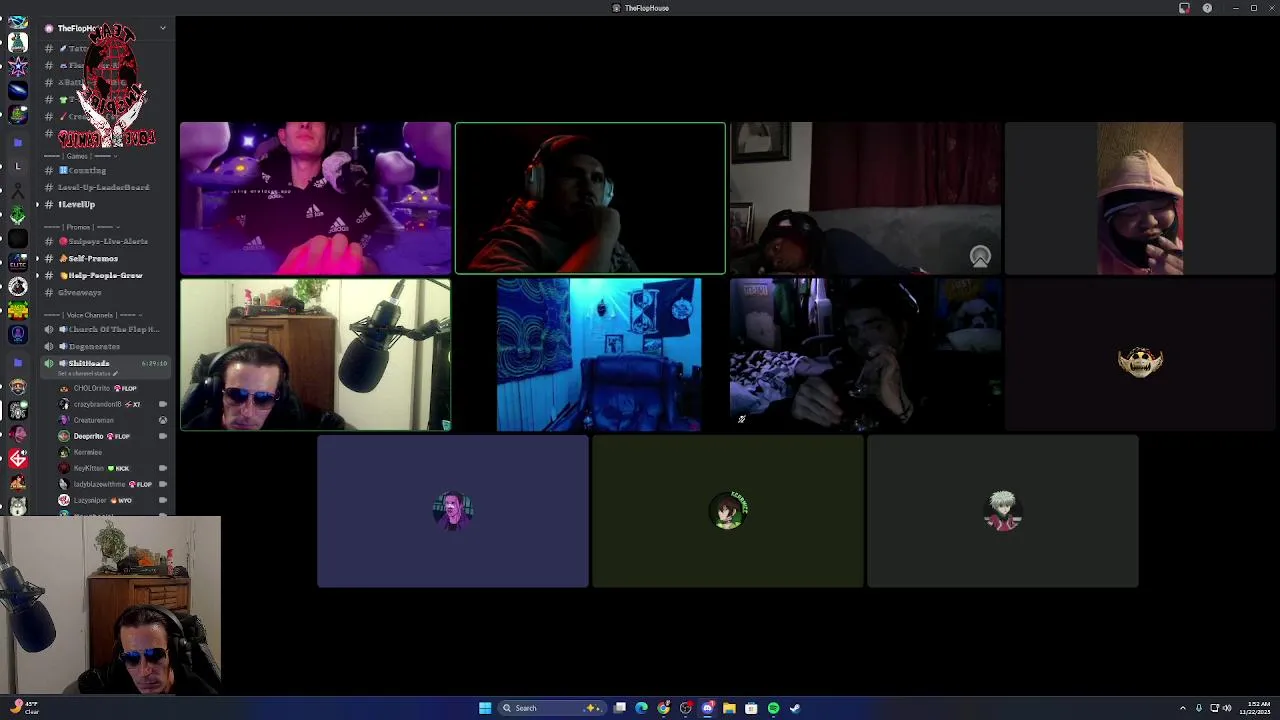
Task: Open the Help-People-Grow channel
Action: (104, 275)
